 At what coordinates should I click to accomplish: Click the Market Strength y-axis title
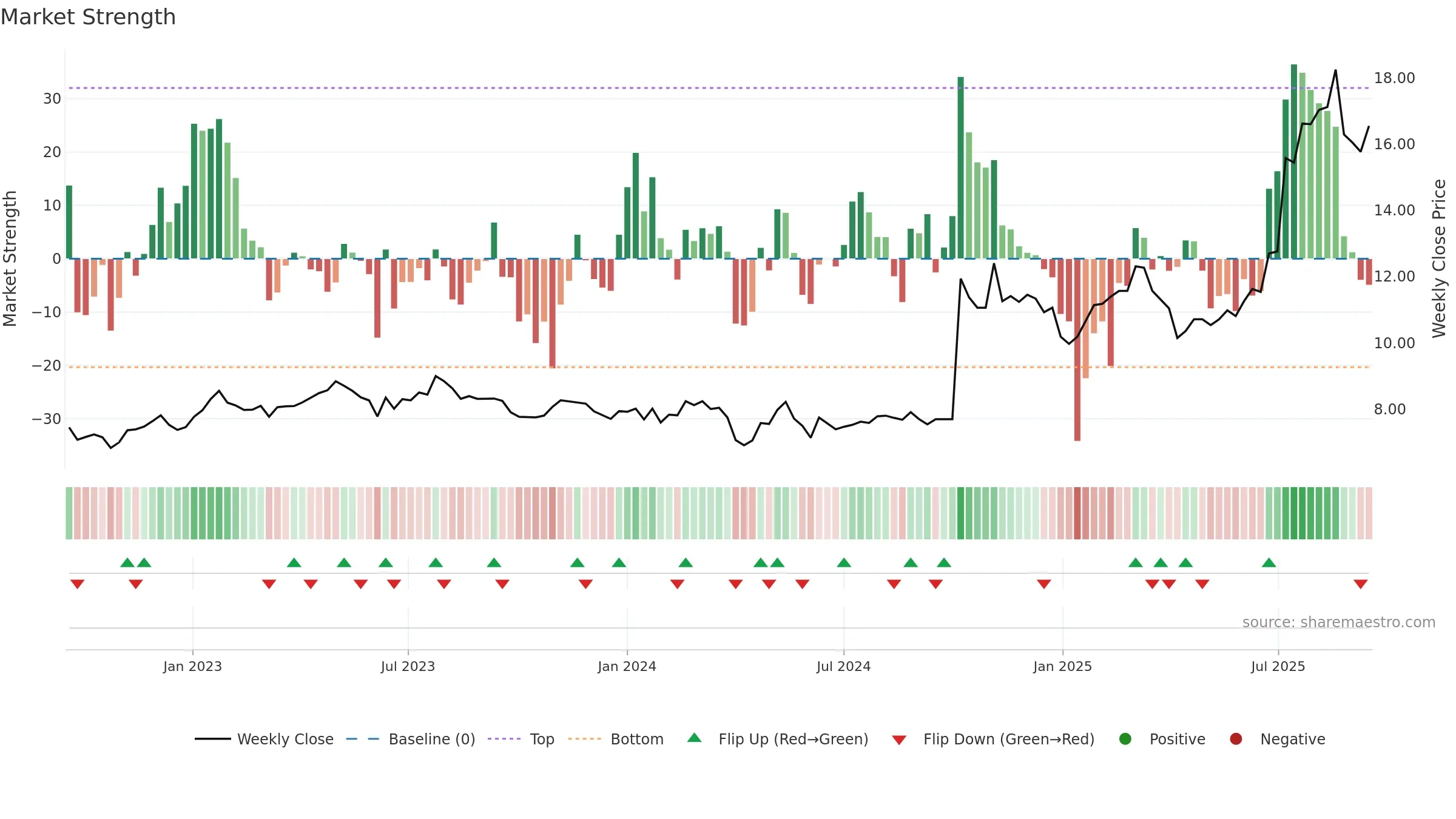[10, 258]
